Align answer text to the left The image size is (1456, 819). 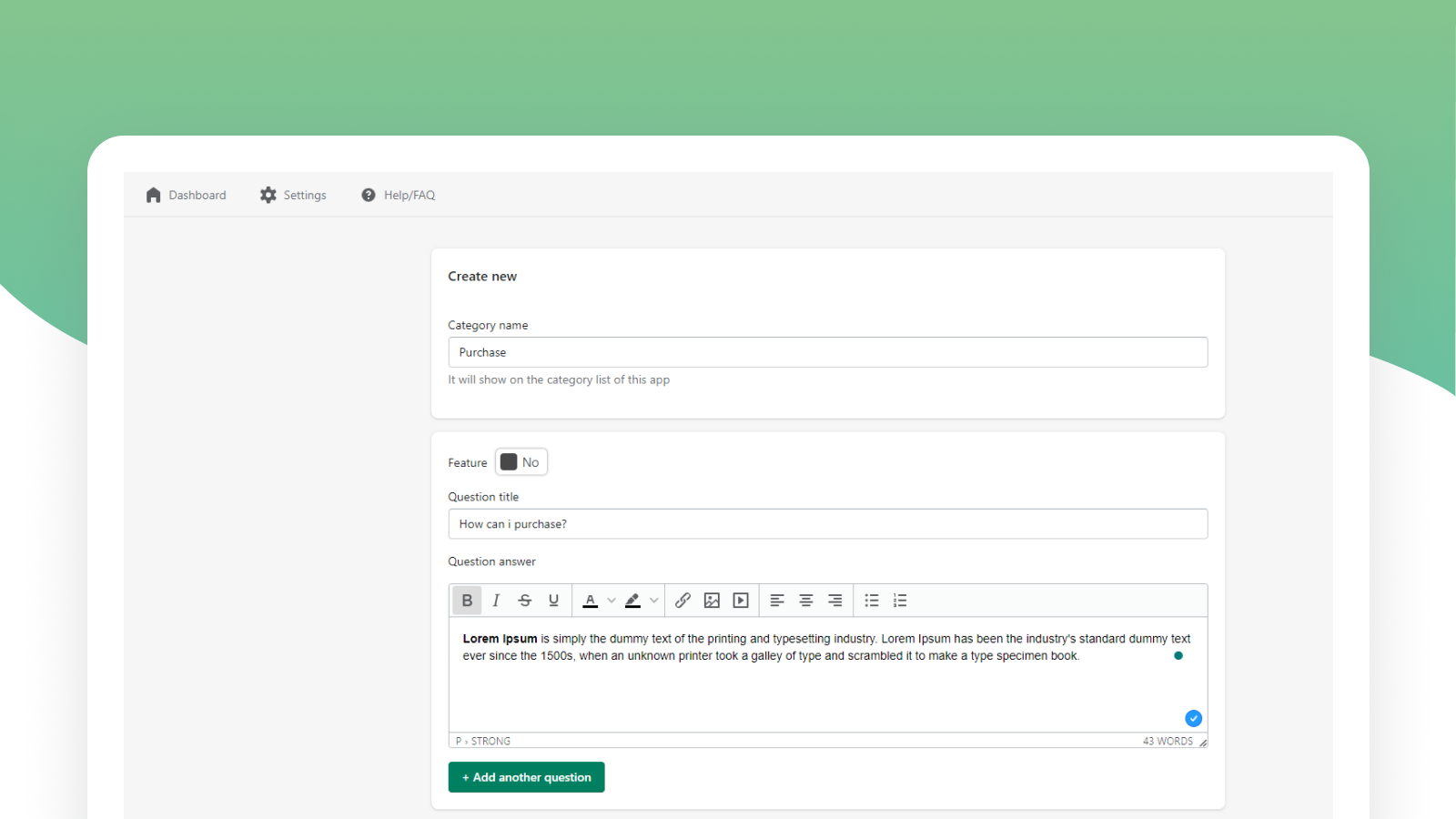[776, 600]
